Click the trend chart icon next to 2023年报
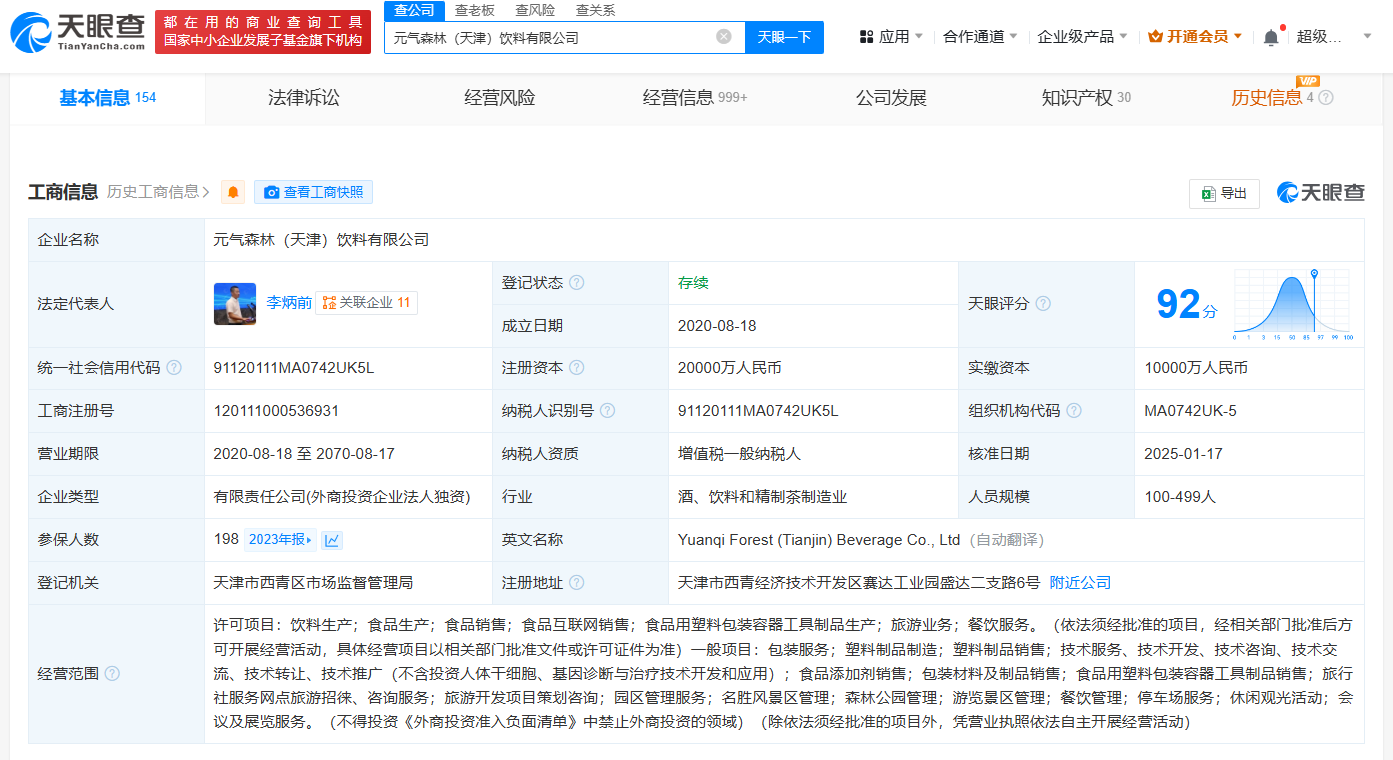The width and height of the screenshot is (1393, 760). [332, 540]
